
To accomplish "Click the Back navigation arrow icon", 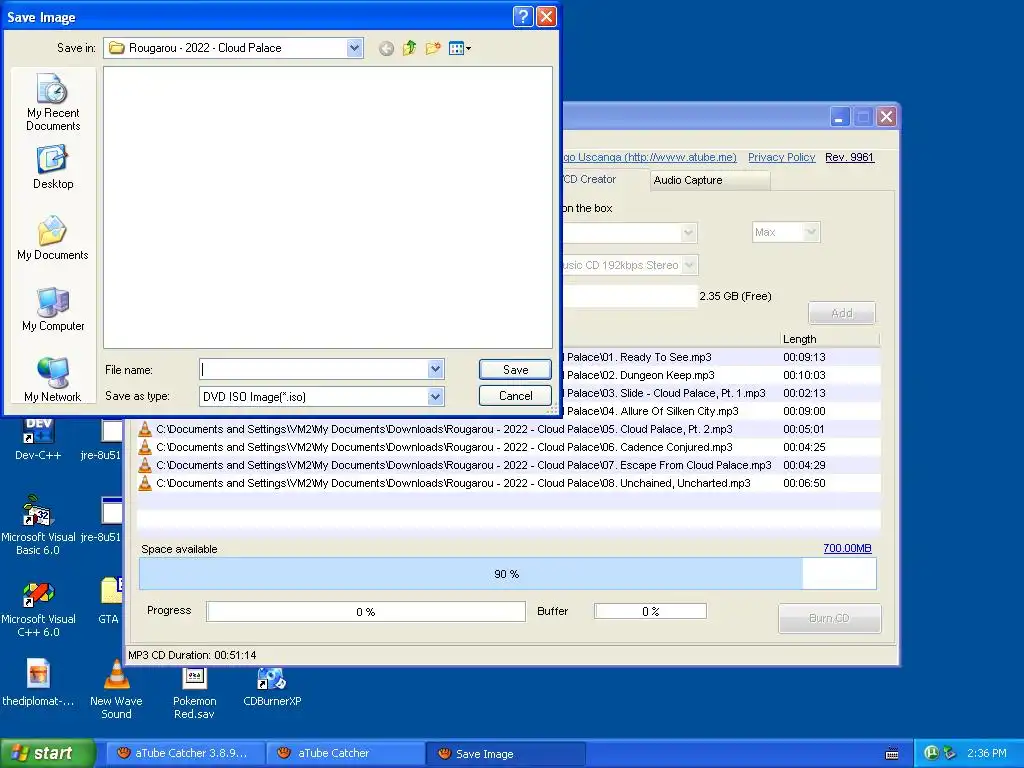I will (386, 48).
